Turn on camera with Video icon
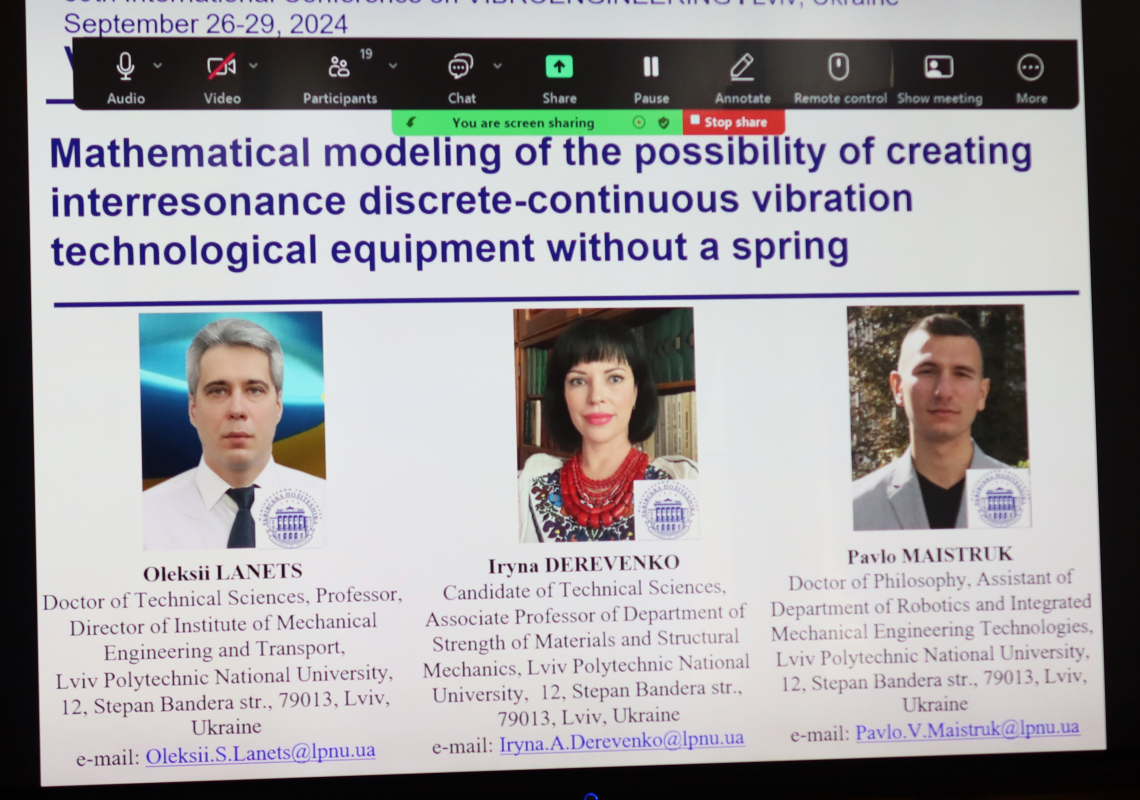1140x800 pixels. [221, 67]
